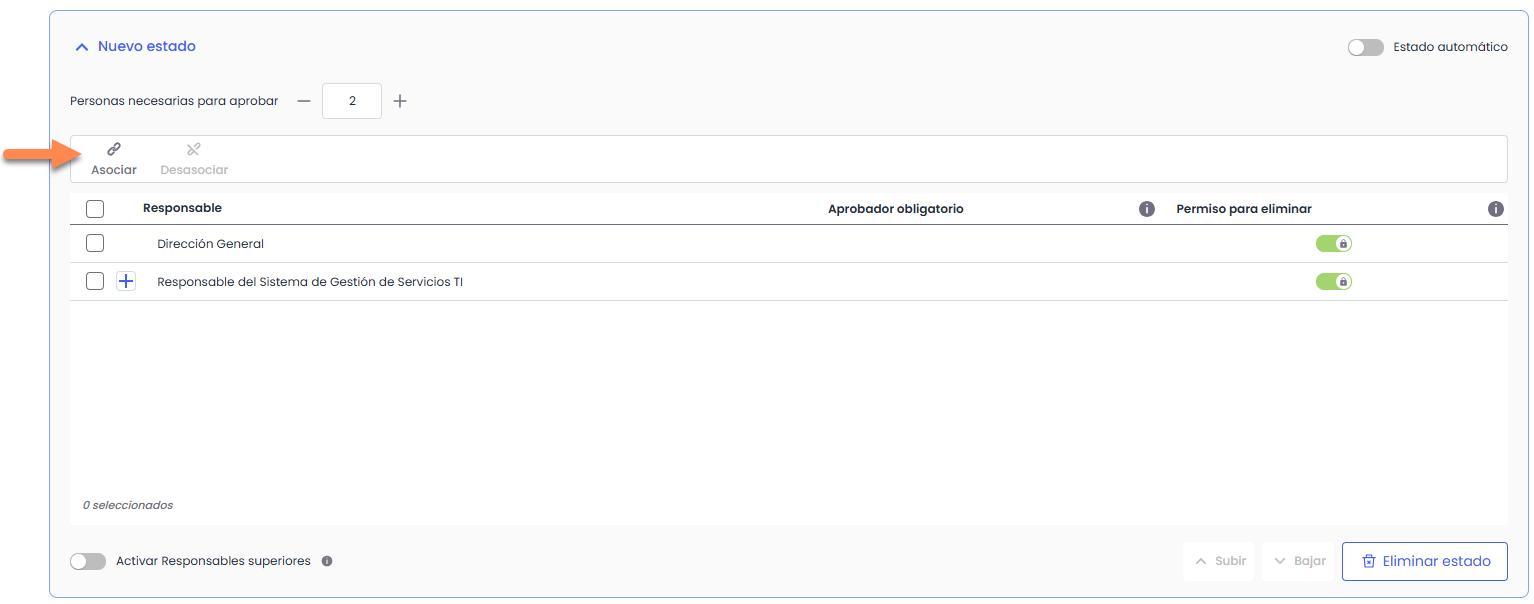Click info icon beside Activar Responsables superiores
The image size is (1534, 604).
[x=327, y=562]
